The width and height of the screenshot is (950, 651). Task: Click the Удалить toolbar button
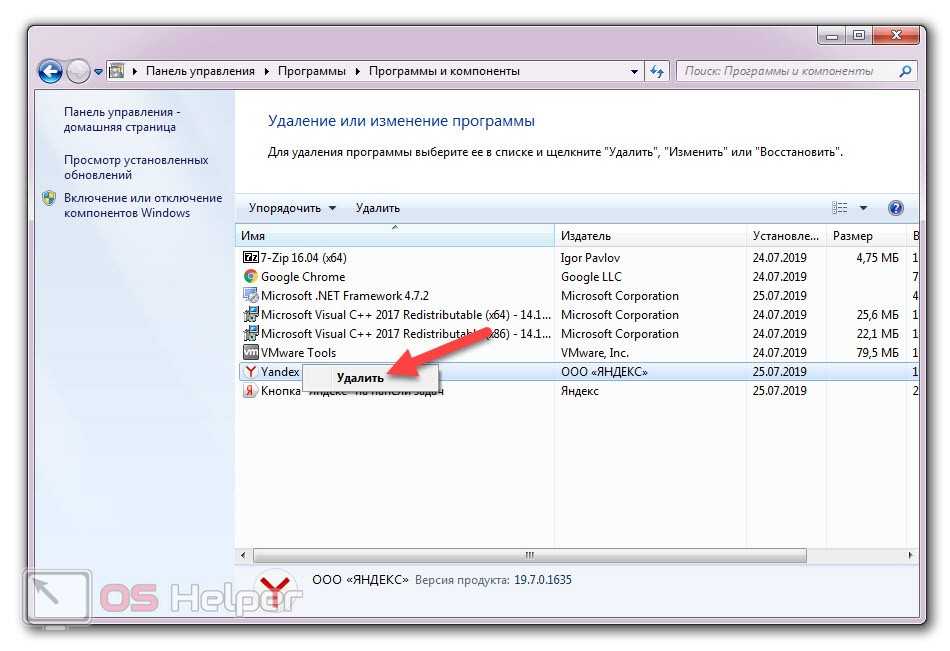click(377, 208)
